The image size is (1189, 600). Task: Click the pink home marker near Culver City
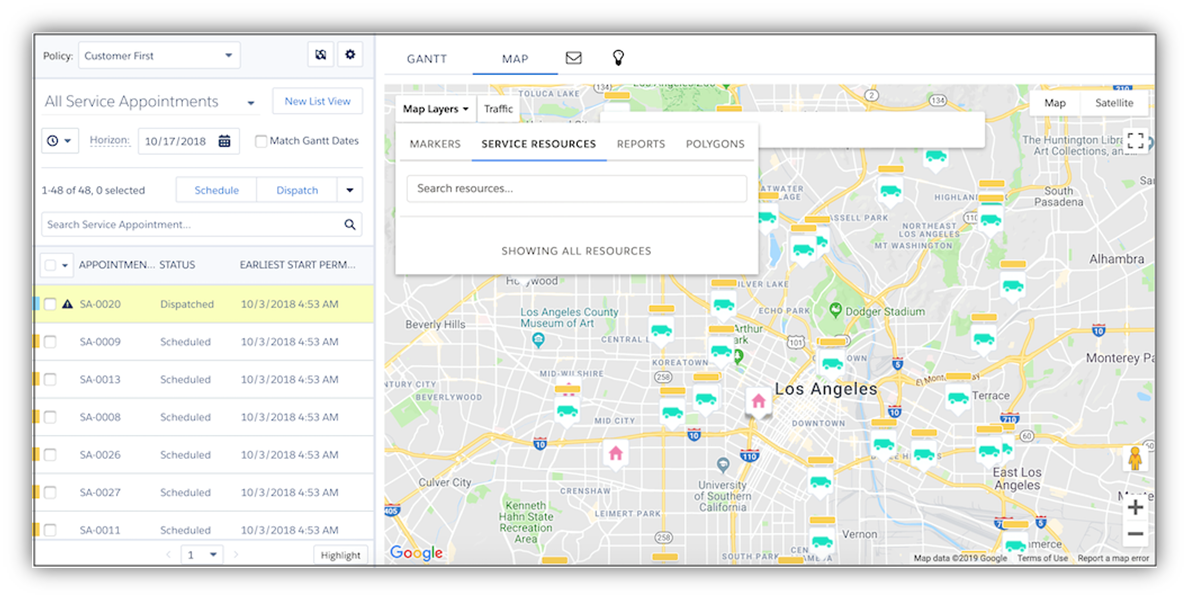(615, 454)
